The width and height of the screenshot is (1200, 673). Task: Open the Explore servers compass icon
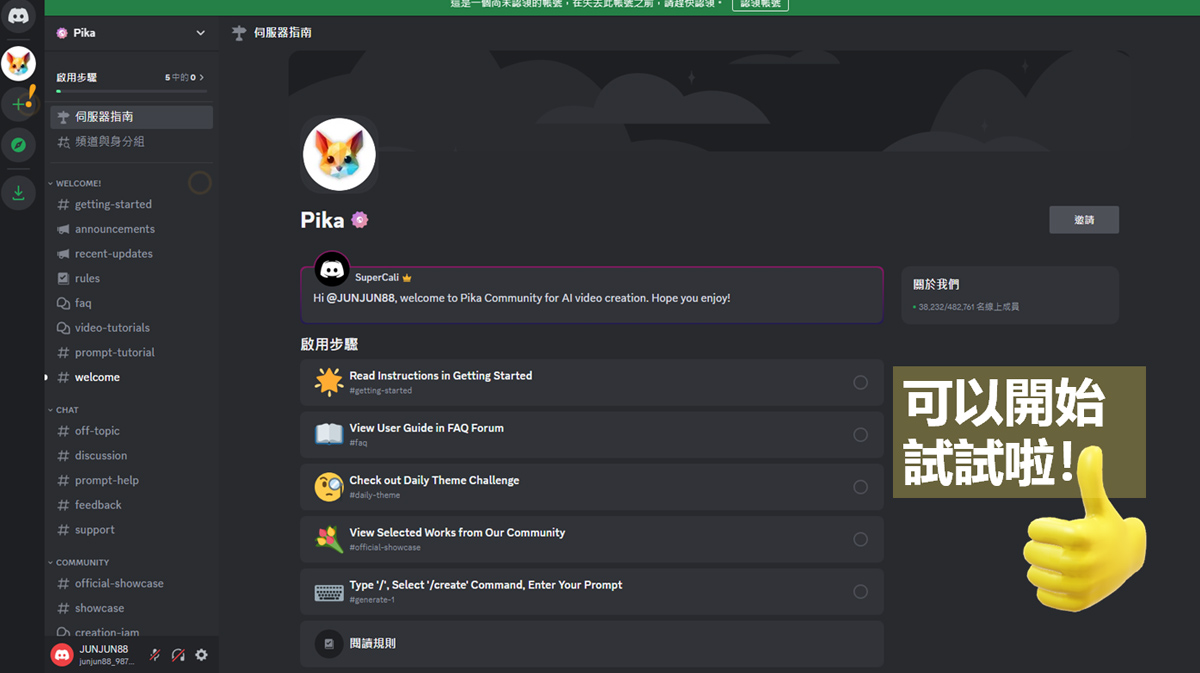18,145
